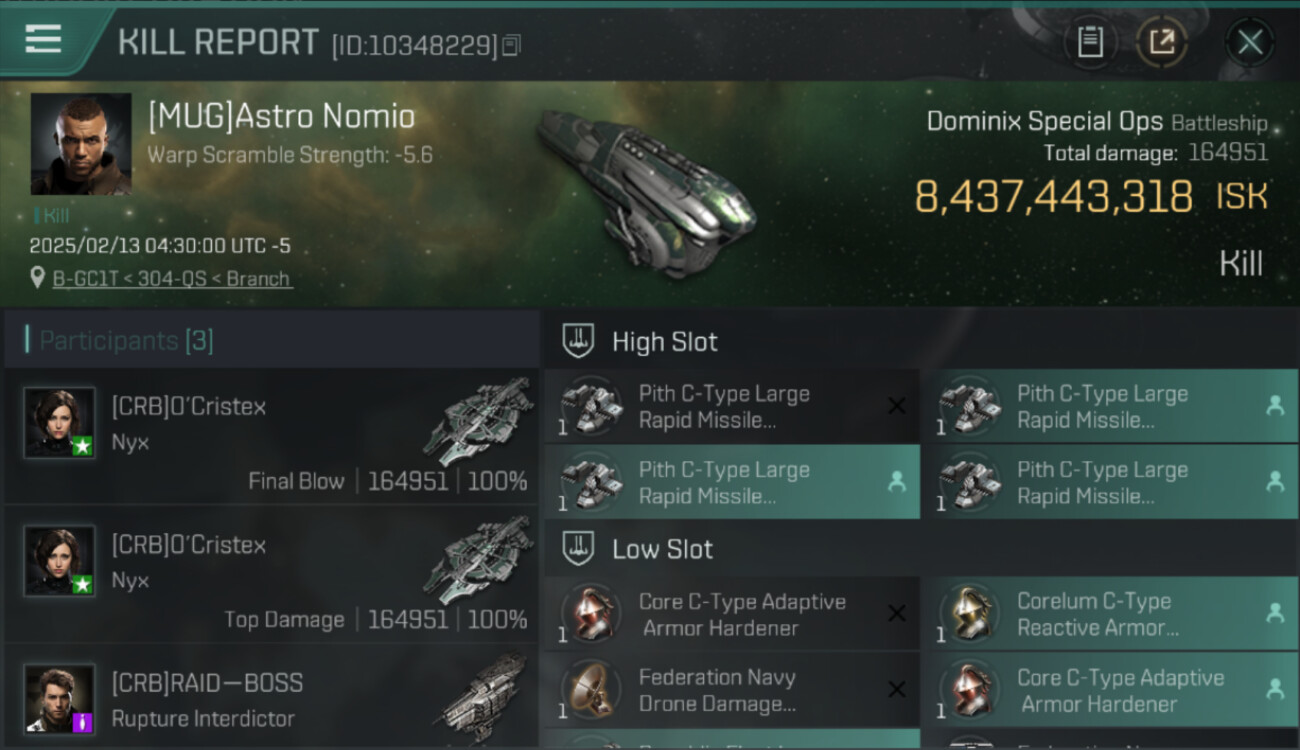
Task: Close the kill report window
Action: click(x=1250, y=42)
